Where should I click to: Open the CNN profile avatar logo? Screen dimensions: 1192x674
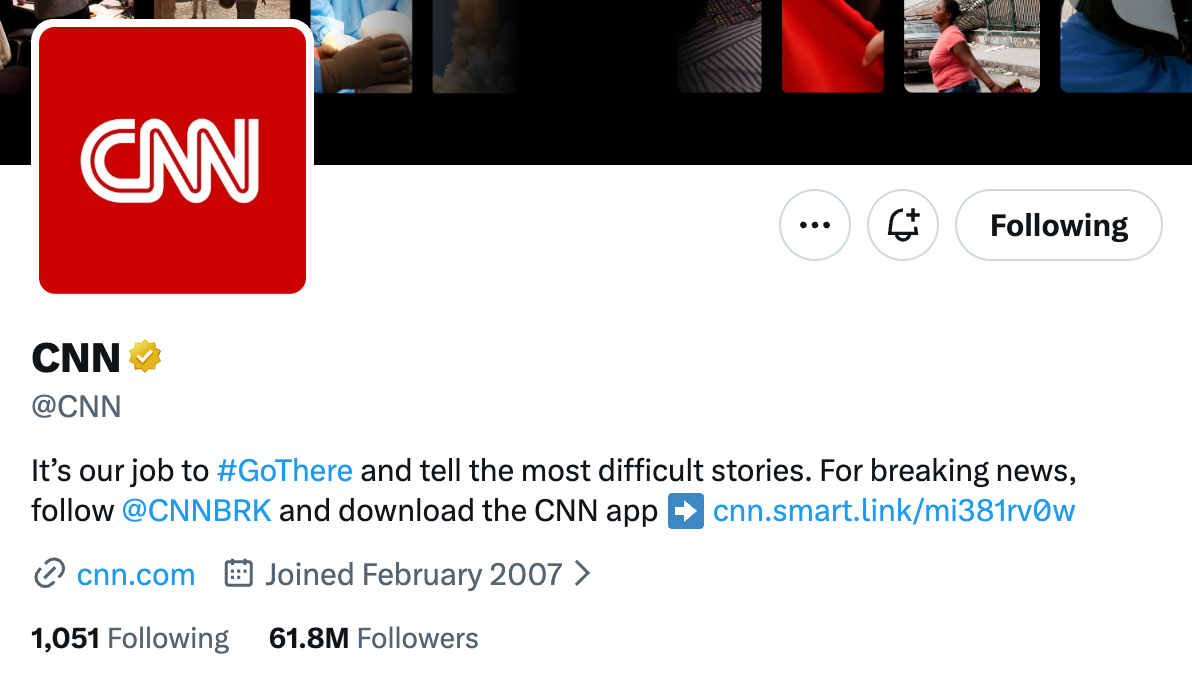pos(171,160)
